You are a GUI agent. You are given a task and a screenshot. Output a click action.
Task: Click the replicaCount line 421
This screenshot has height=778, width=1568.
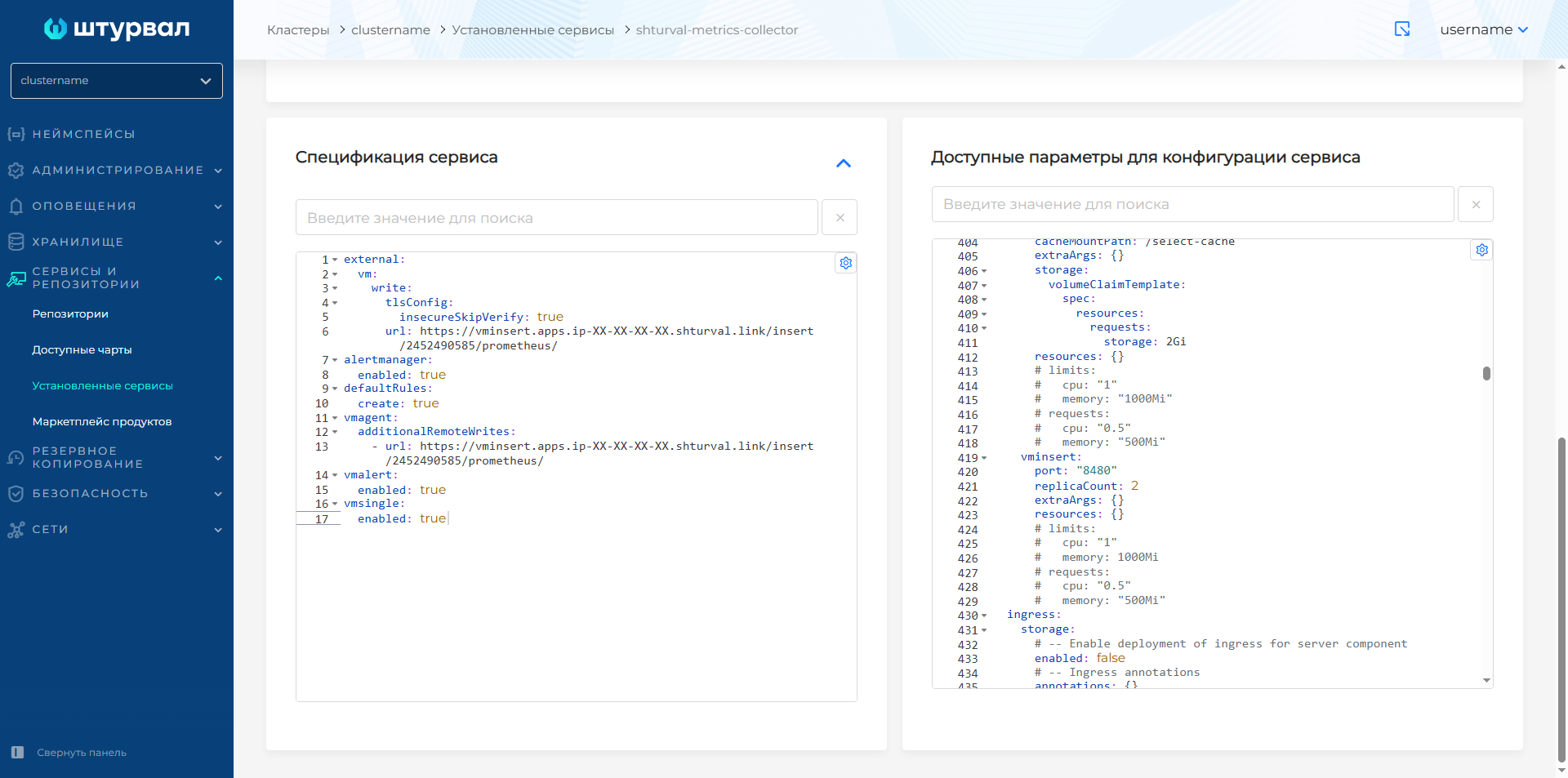coord(1086,486)
